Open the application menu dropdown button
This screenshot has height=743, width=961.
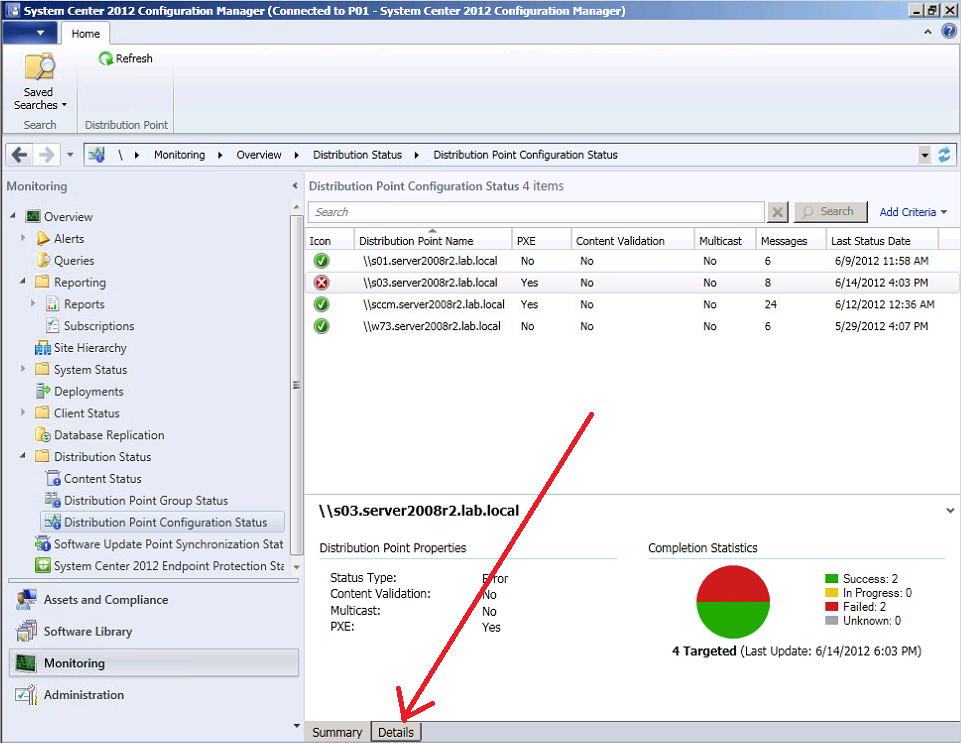point(31,33)
